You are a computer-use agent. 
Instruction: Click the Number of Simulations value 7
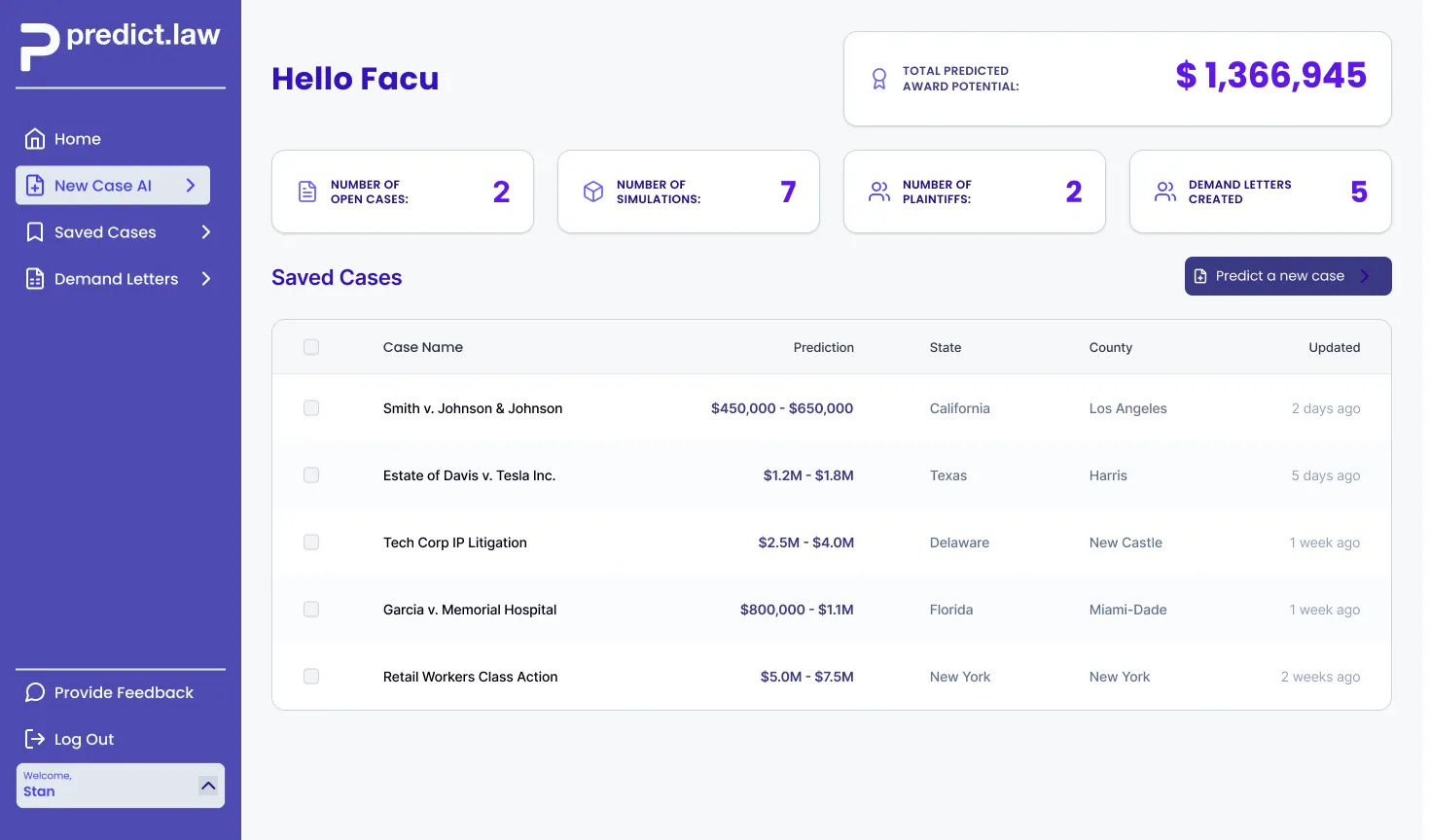(x=788, y=192)
